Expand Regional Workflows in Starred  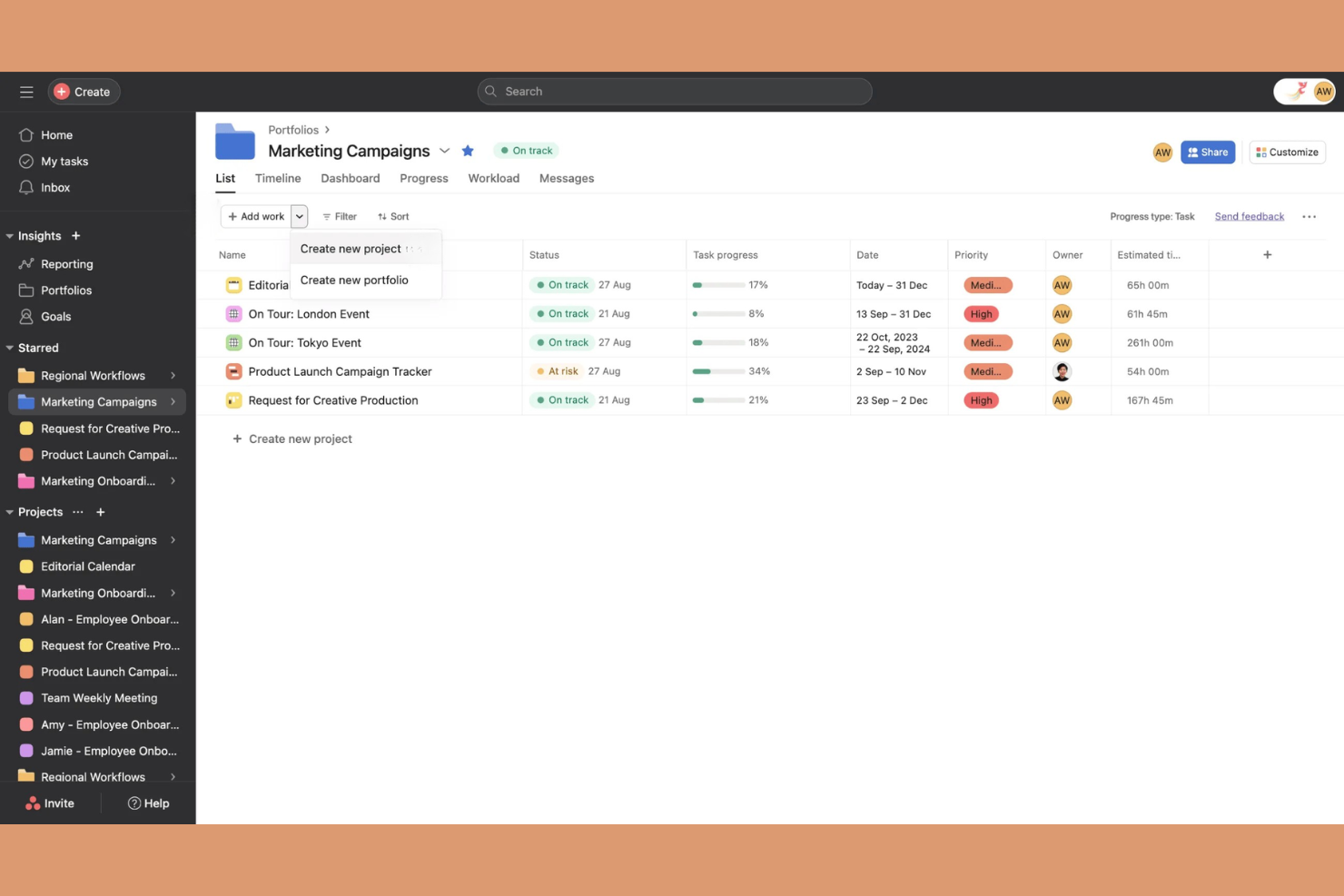(x=173, y=376)
